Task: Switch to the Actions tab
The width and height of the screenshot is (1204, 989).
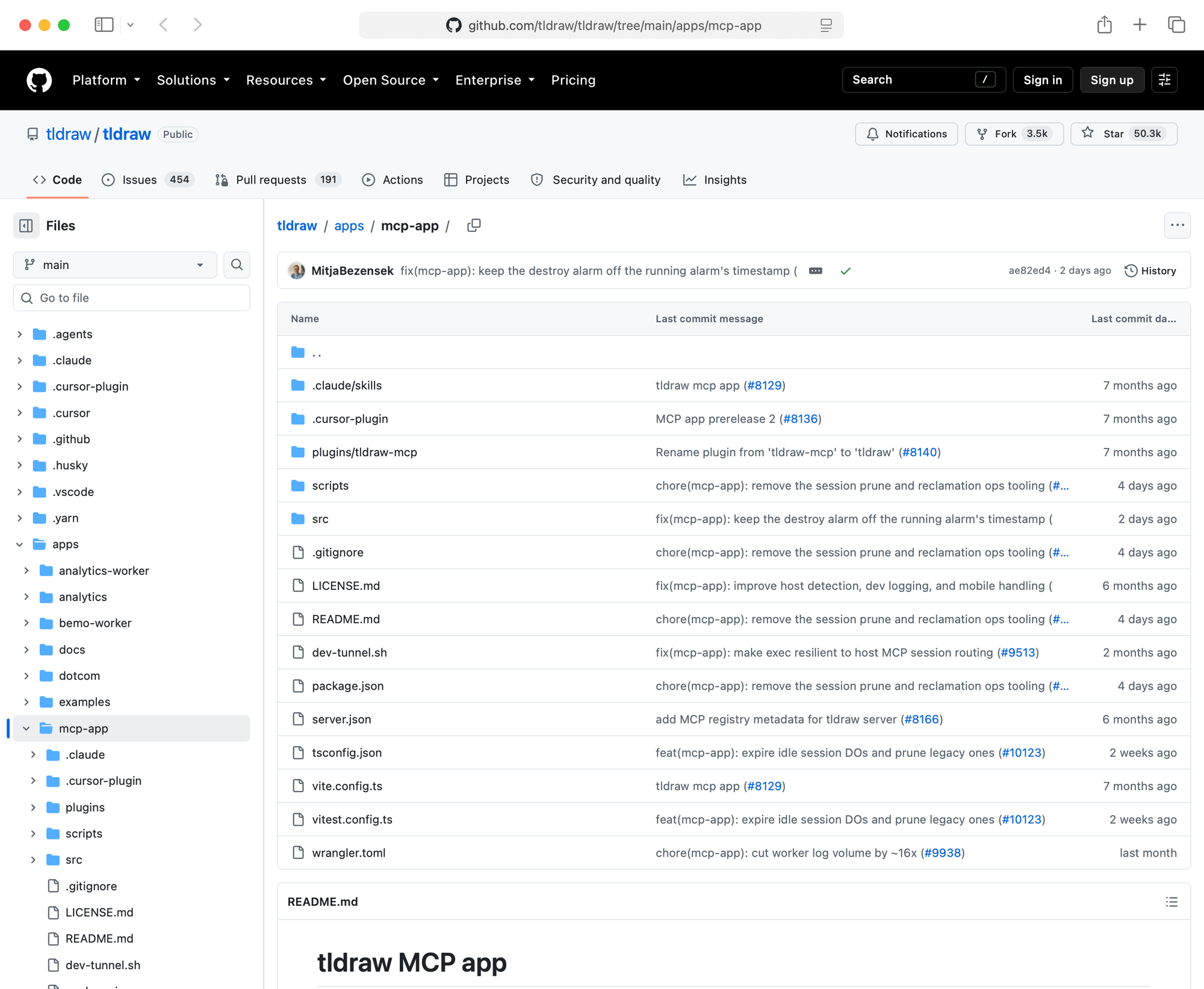Action: click(393, 180)
